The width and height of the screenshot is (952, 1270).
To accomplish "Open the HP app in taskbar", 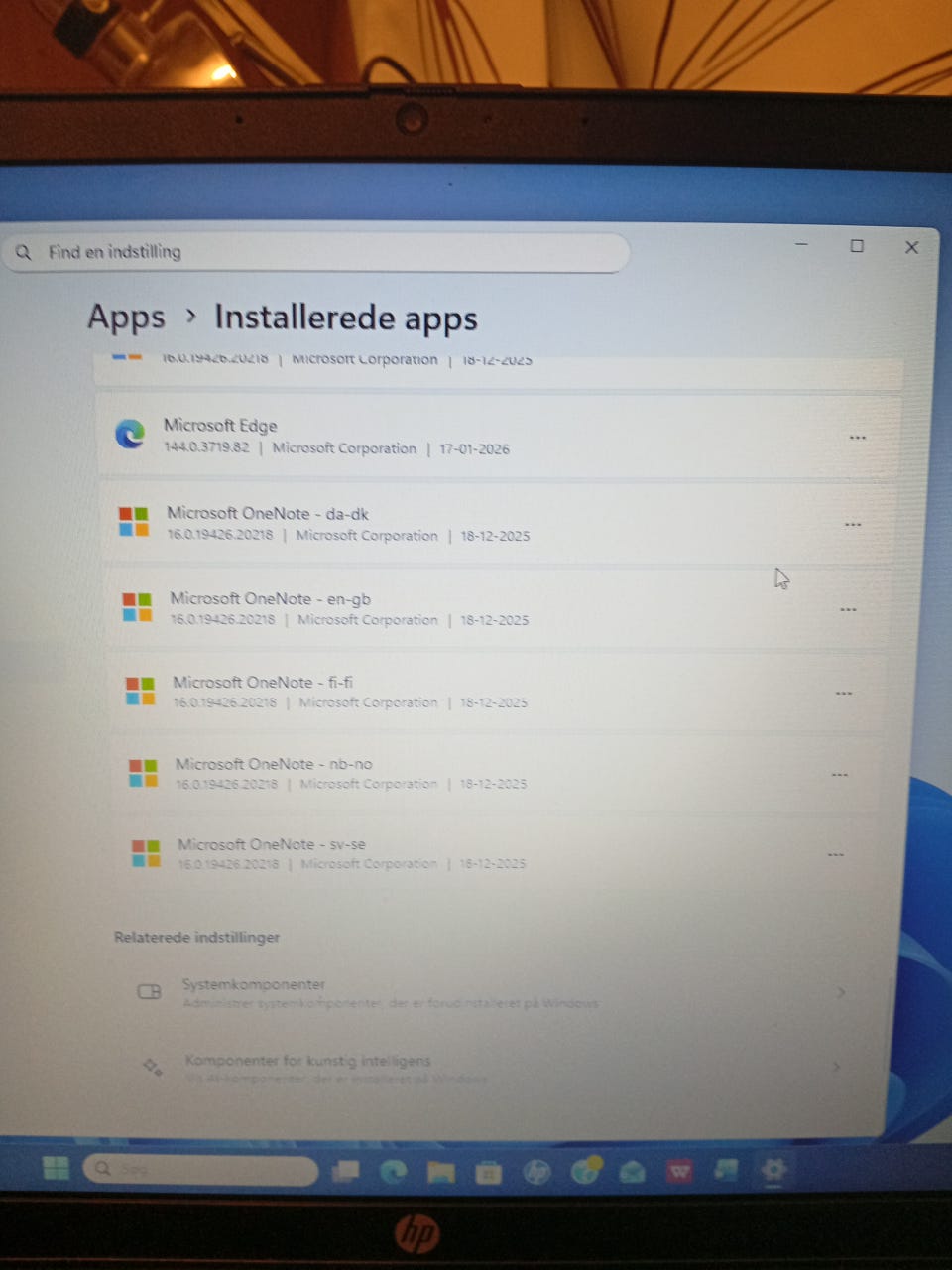I will coord(536,1173).
